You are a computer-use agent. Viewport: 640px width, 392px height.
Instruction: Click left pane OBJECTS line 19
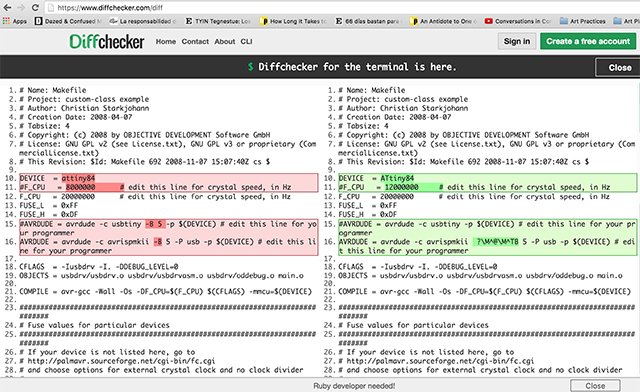(x=161, y=276)
